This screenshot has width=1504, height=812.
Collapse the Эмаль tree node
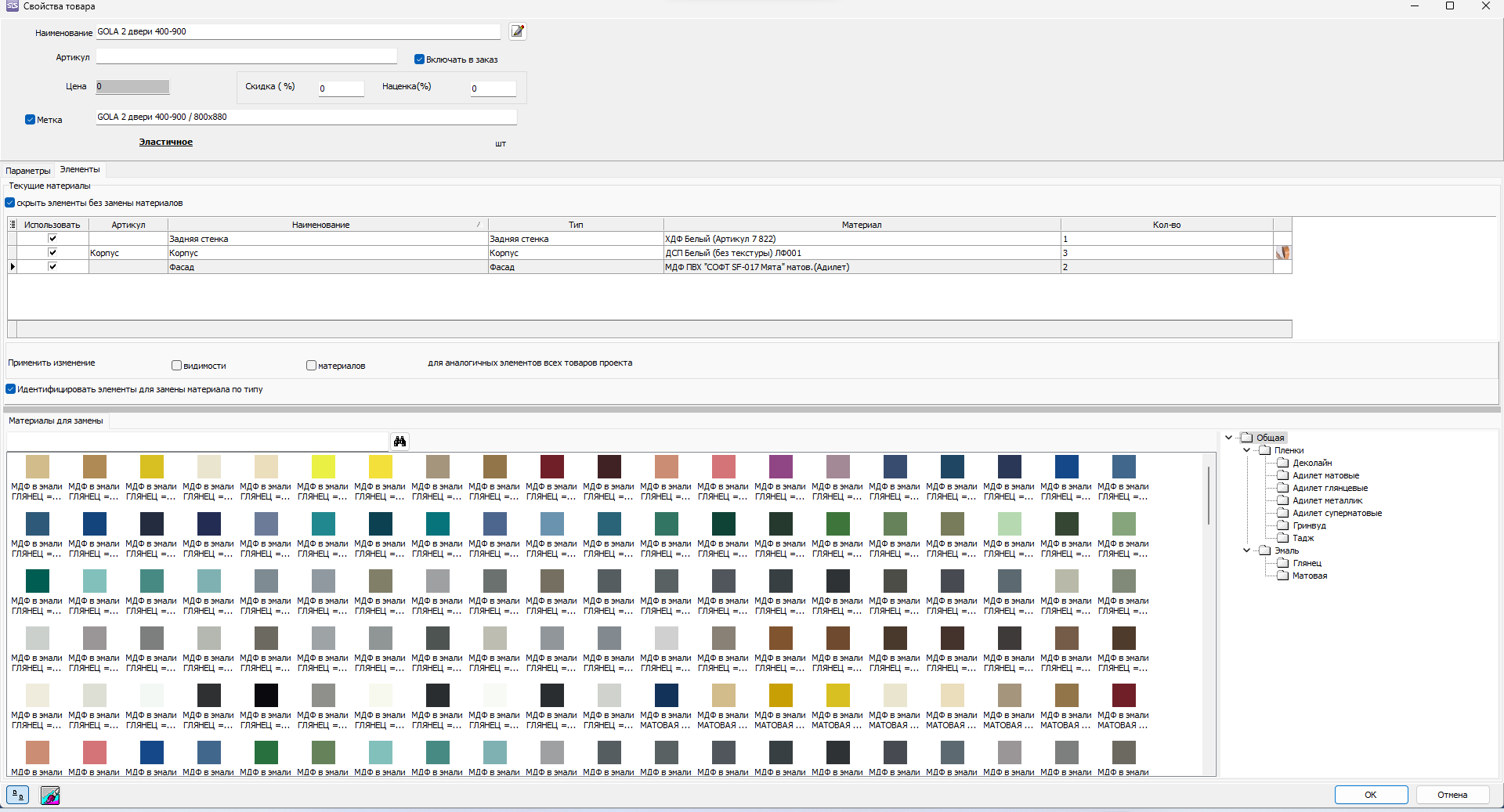(1246, 550)
